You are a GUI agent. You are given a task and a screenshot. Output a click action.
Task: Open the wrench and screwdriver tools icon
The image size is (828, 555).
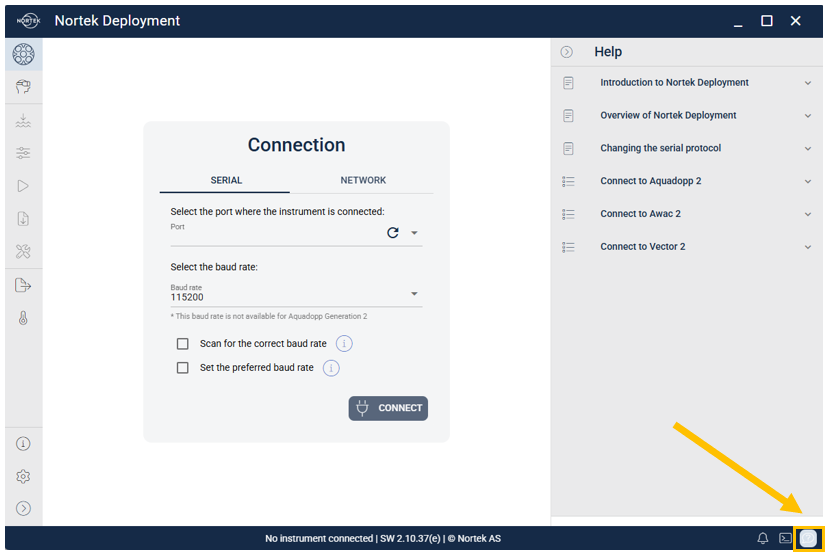pyautogui.click(x=23, y=251)
